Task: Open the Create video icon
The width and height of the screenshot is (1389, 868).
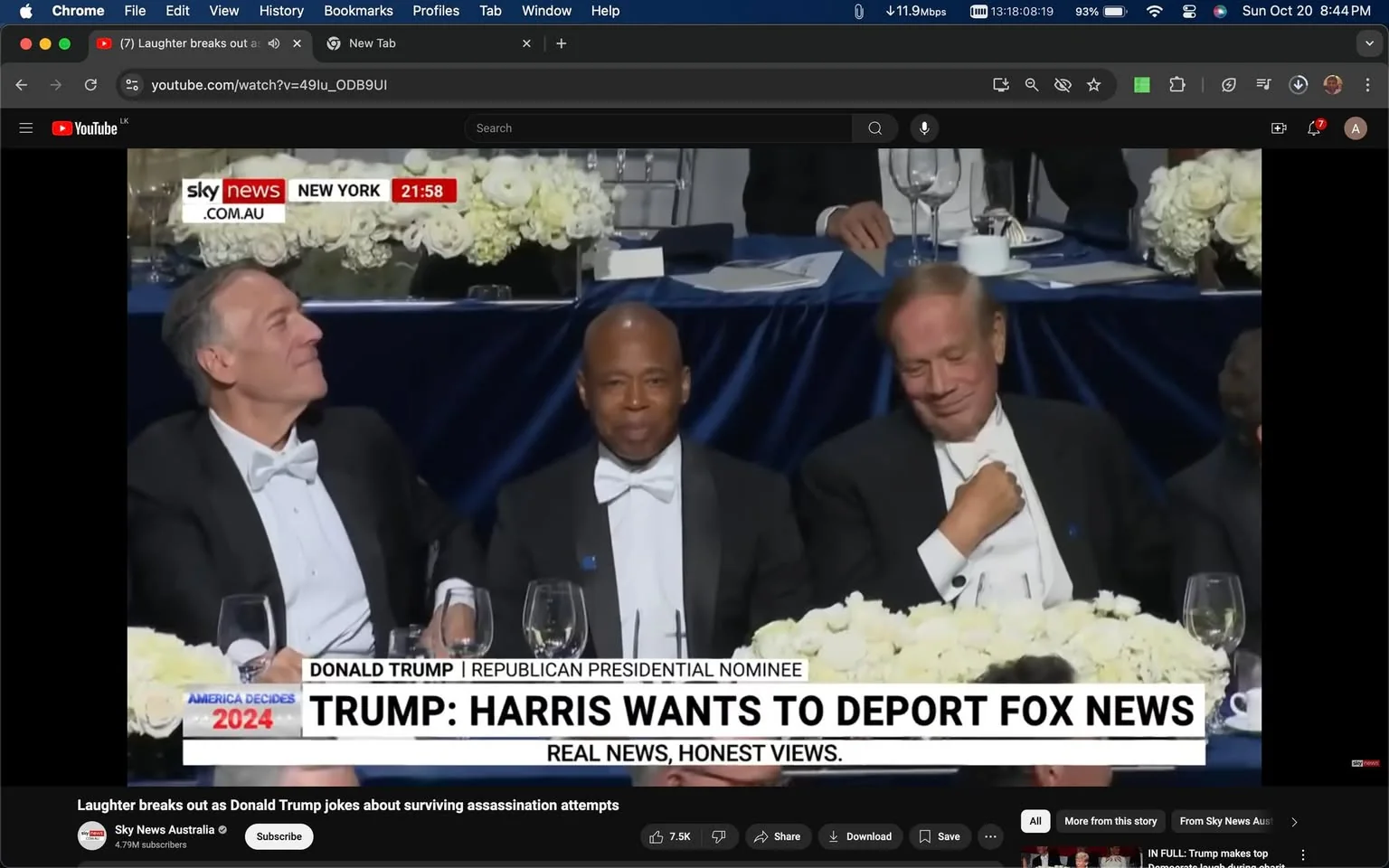Action: tap(1279, 128)
